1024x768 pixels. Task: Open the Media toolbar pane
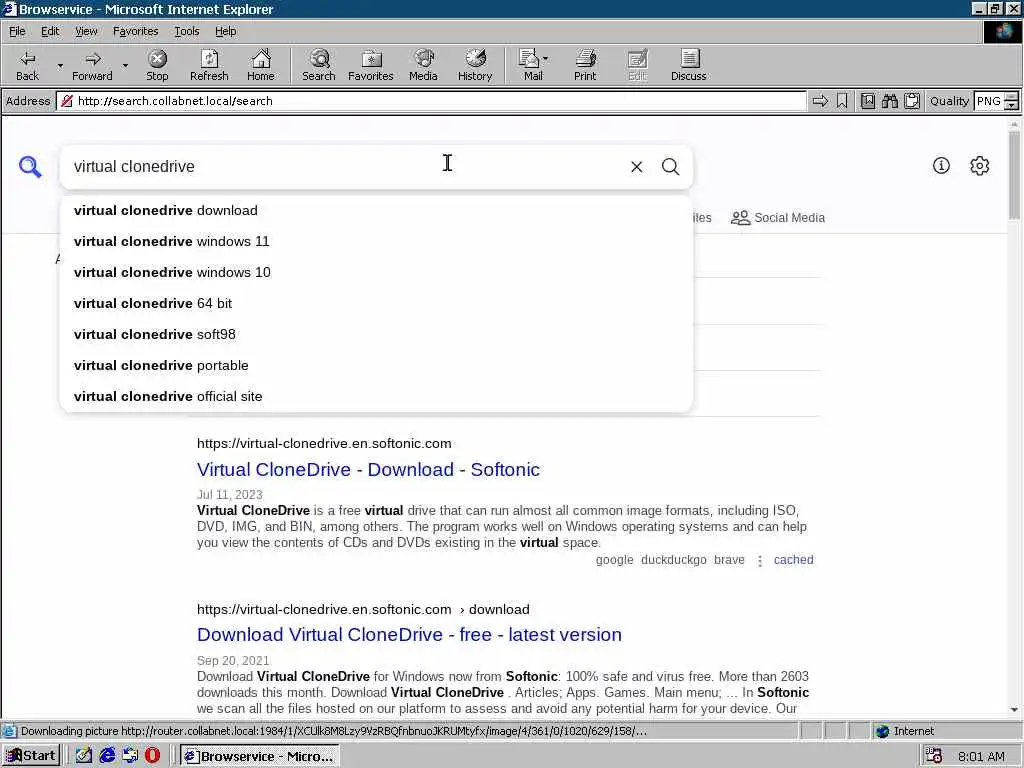(x=423, y=66)
